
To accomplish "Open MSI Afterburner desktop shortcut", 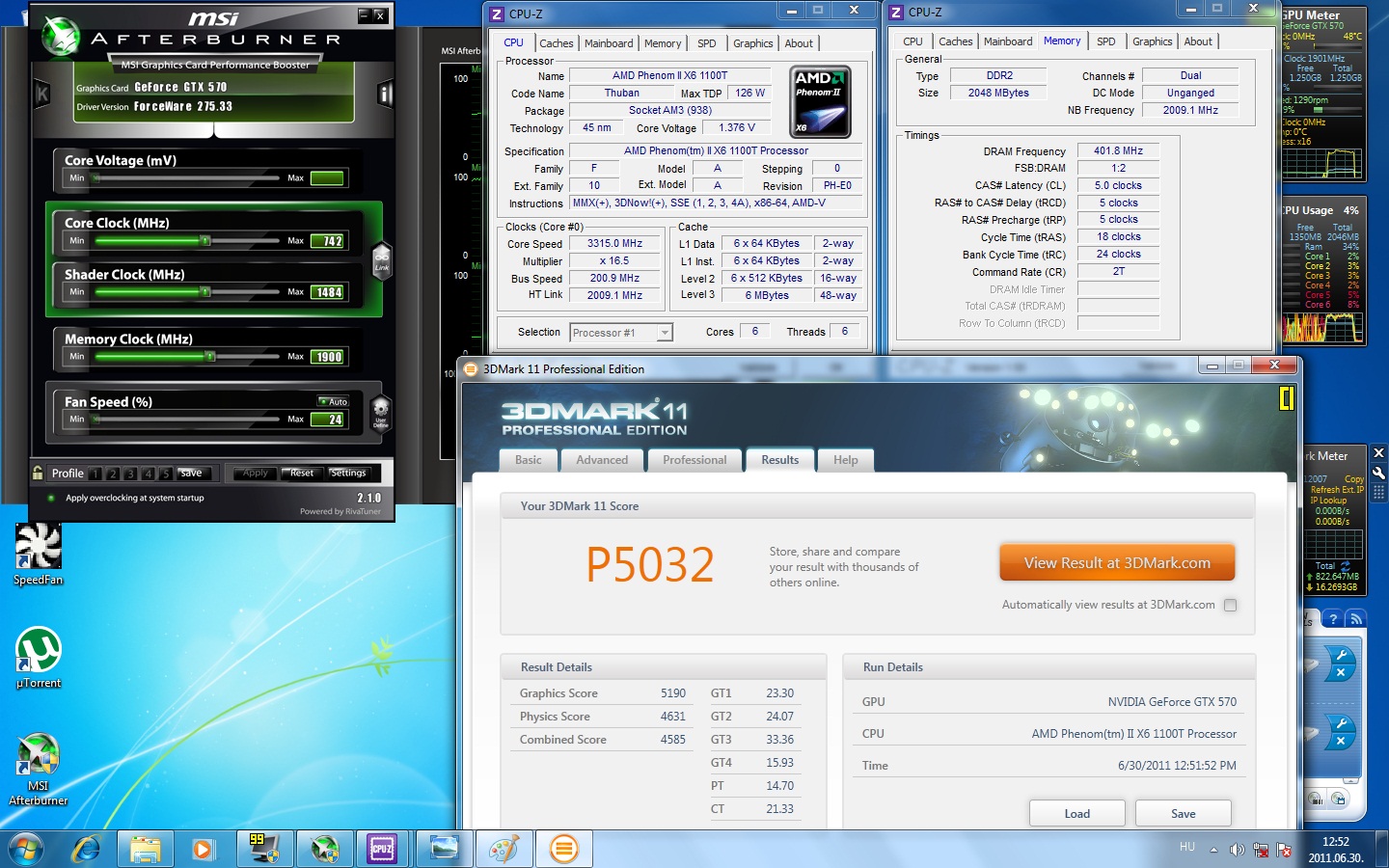I will 39,769.
